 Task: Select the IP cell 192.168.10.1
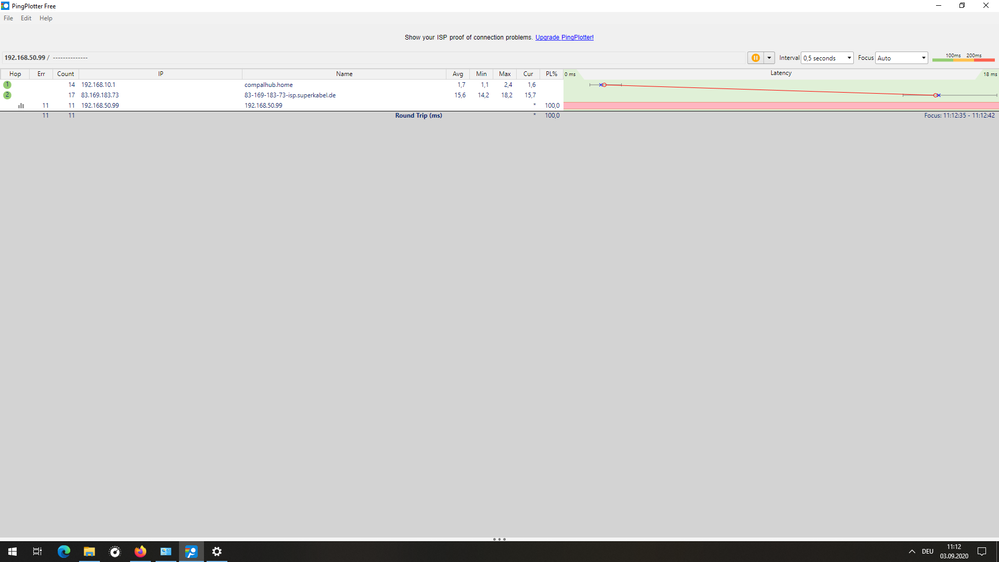[x=98, y=85]
